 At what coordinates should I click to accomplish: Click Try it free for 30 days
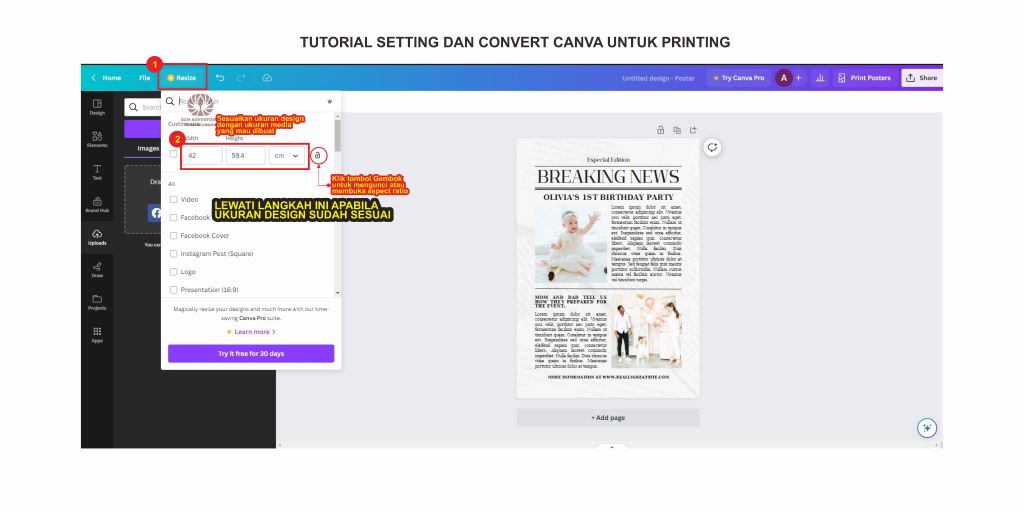(251, 353)
